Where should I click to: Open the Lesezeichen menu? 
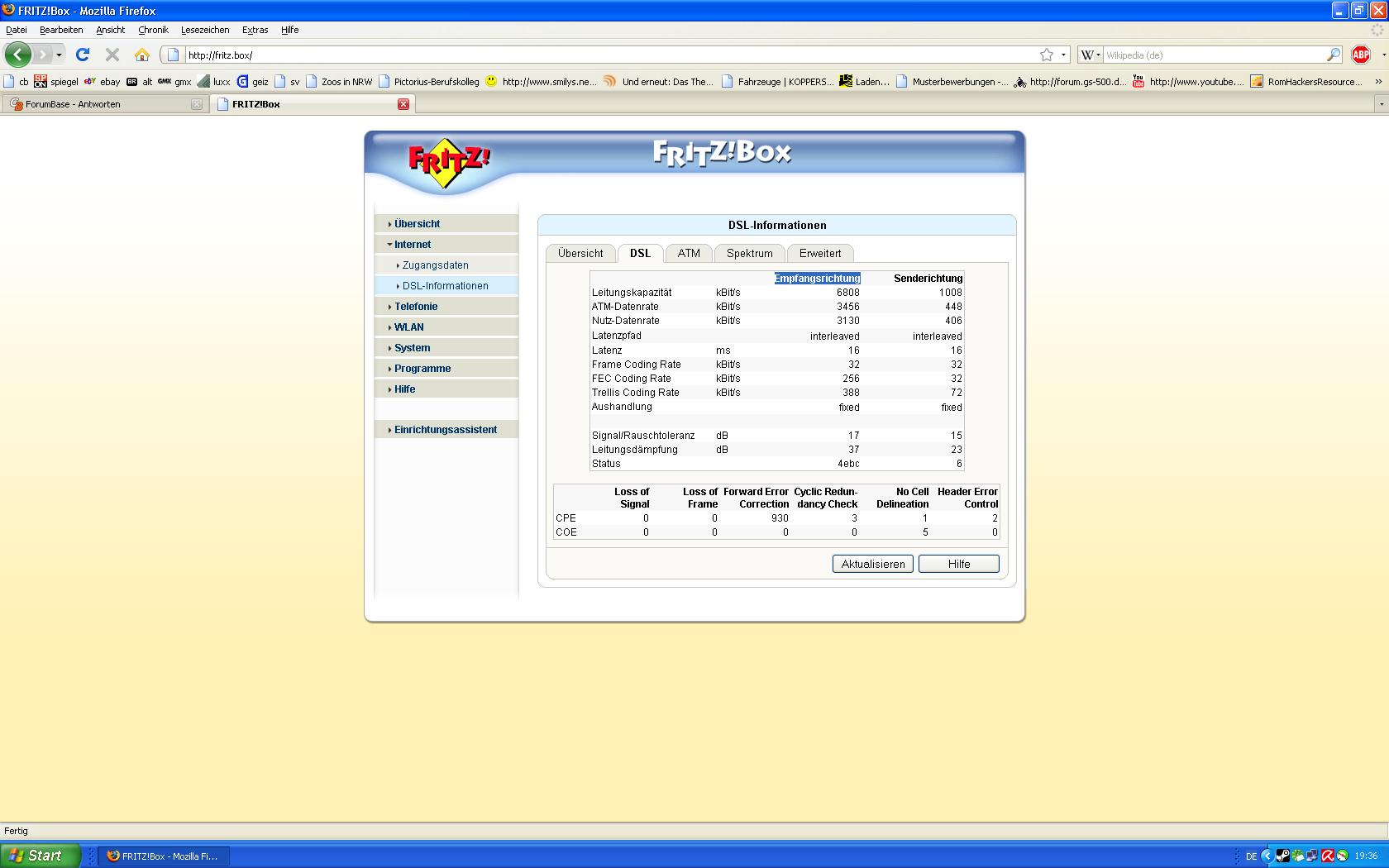click(205, 30)
